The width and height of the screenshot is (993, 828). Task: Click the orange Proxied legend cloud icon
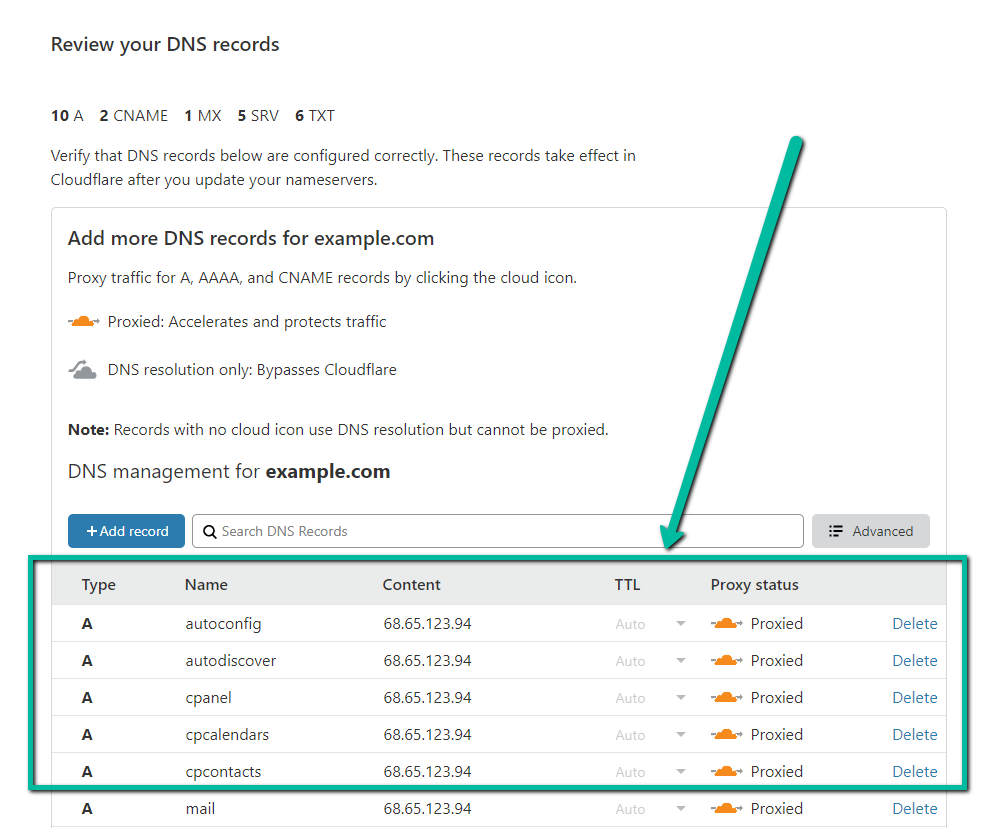pos(84,321)
